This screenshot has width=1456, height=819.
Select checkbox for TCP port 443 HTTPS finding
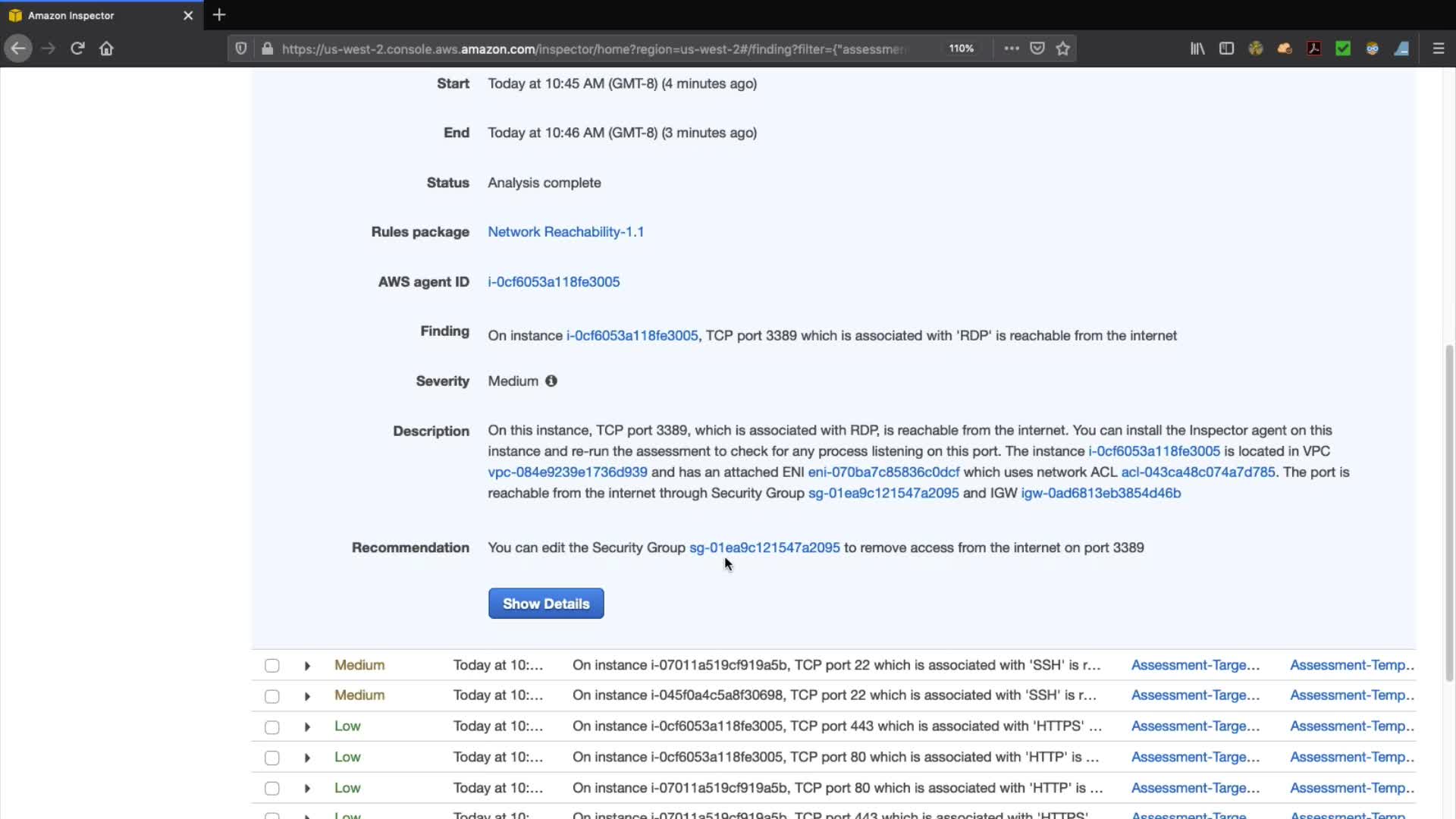click(271, 727)
